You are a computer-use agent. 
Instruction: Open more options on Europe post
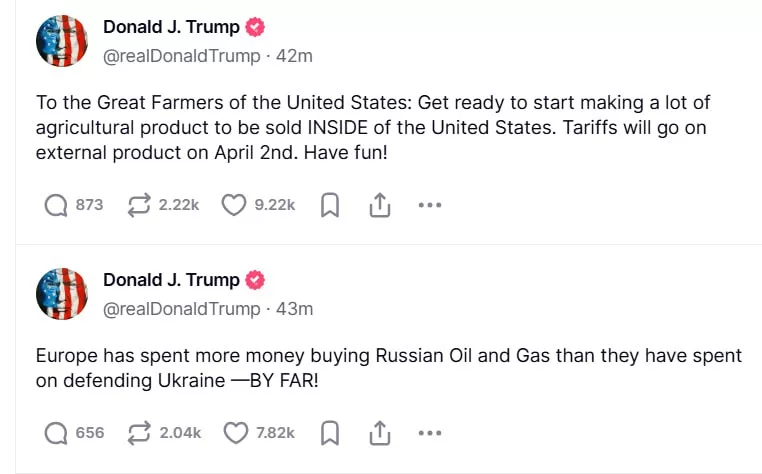(x=429, y=433)
